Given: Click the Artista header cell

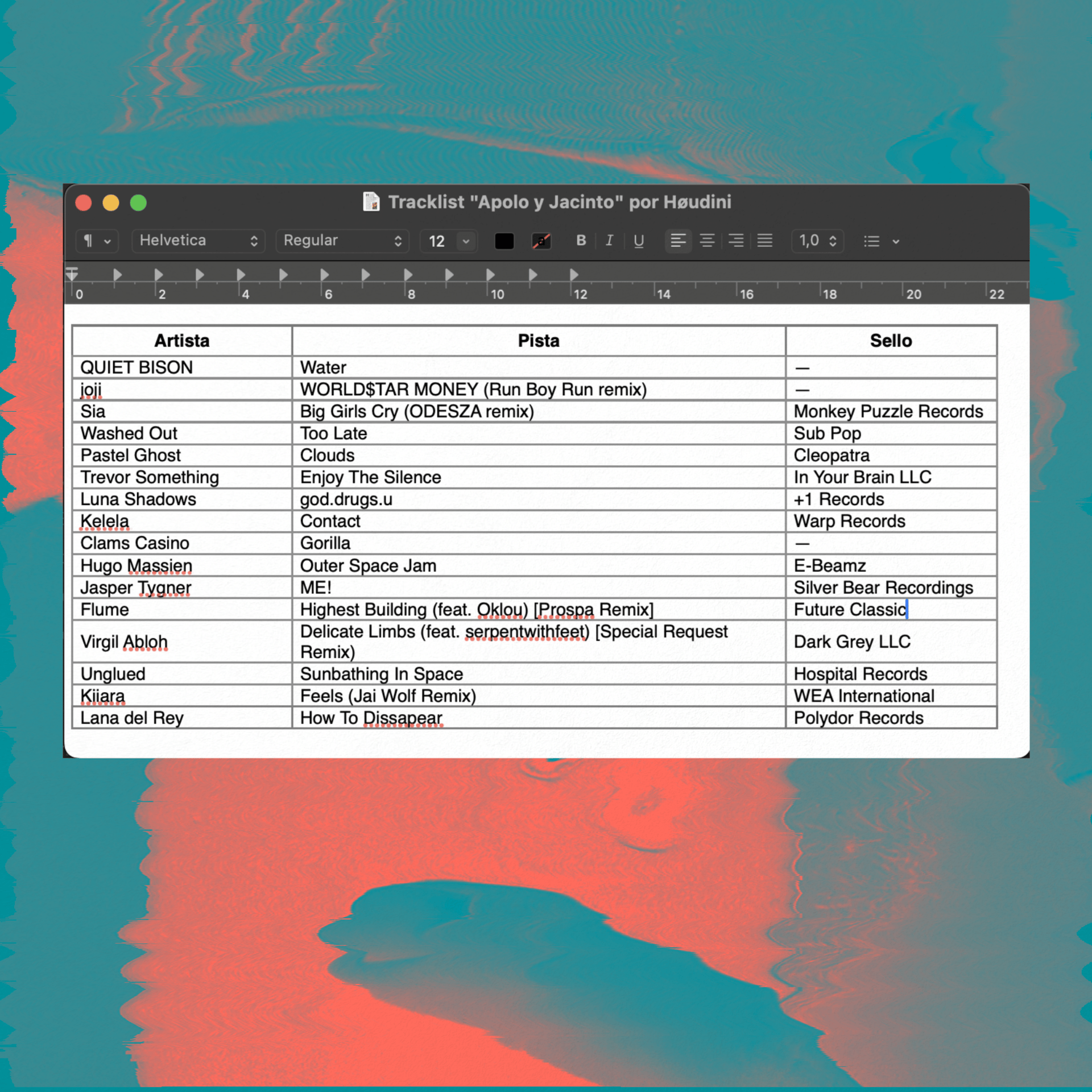Looking at the screenshot, I should click(182, 341).
